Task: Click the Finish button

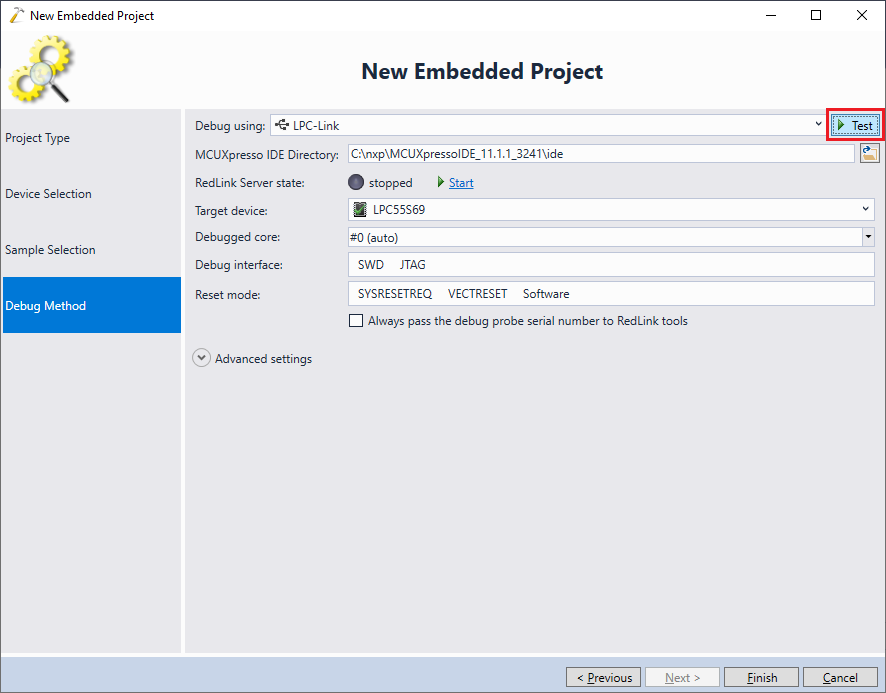Action: pyautogui.click(x=762, y=677)
